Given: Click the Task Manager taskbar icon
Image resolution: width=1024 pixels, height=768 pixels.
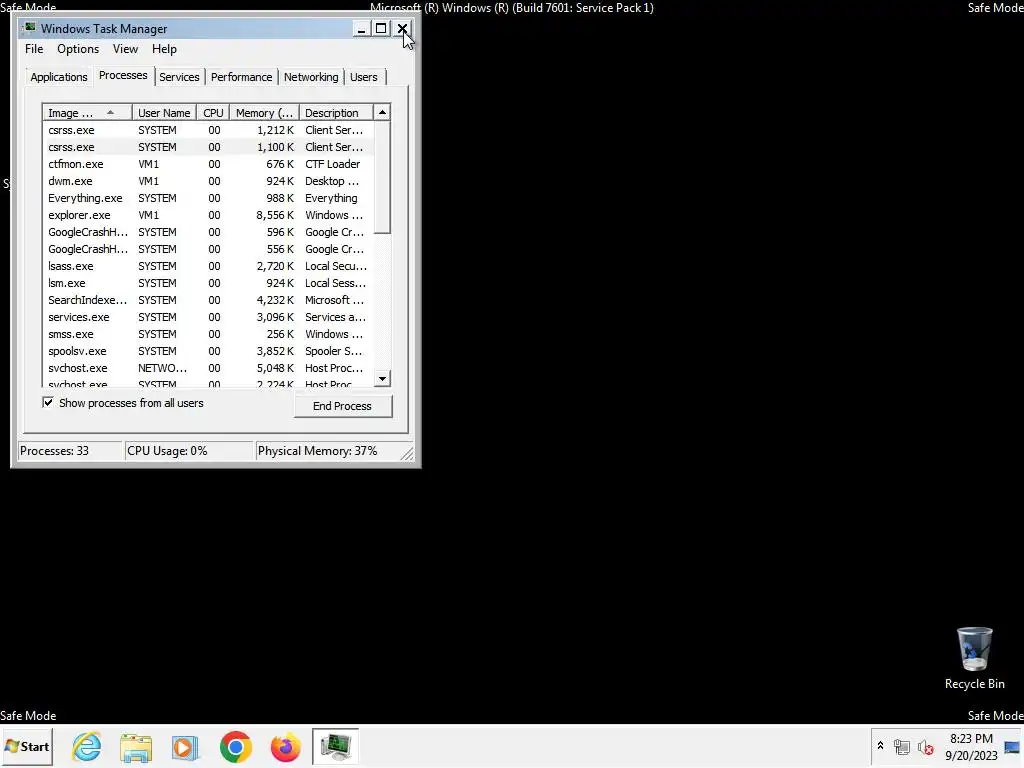Looking at the screenshot, I should click(335, 746).
